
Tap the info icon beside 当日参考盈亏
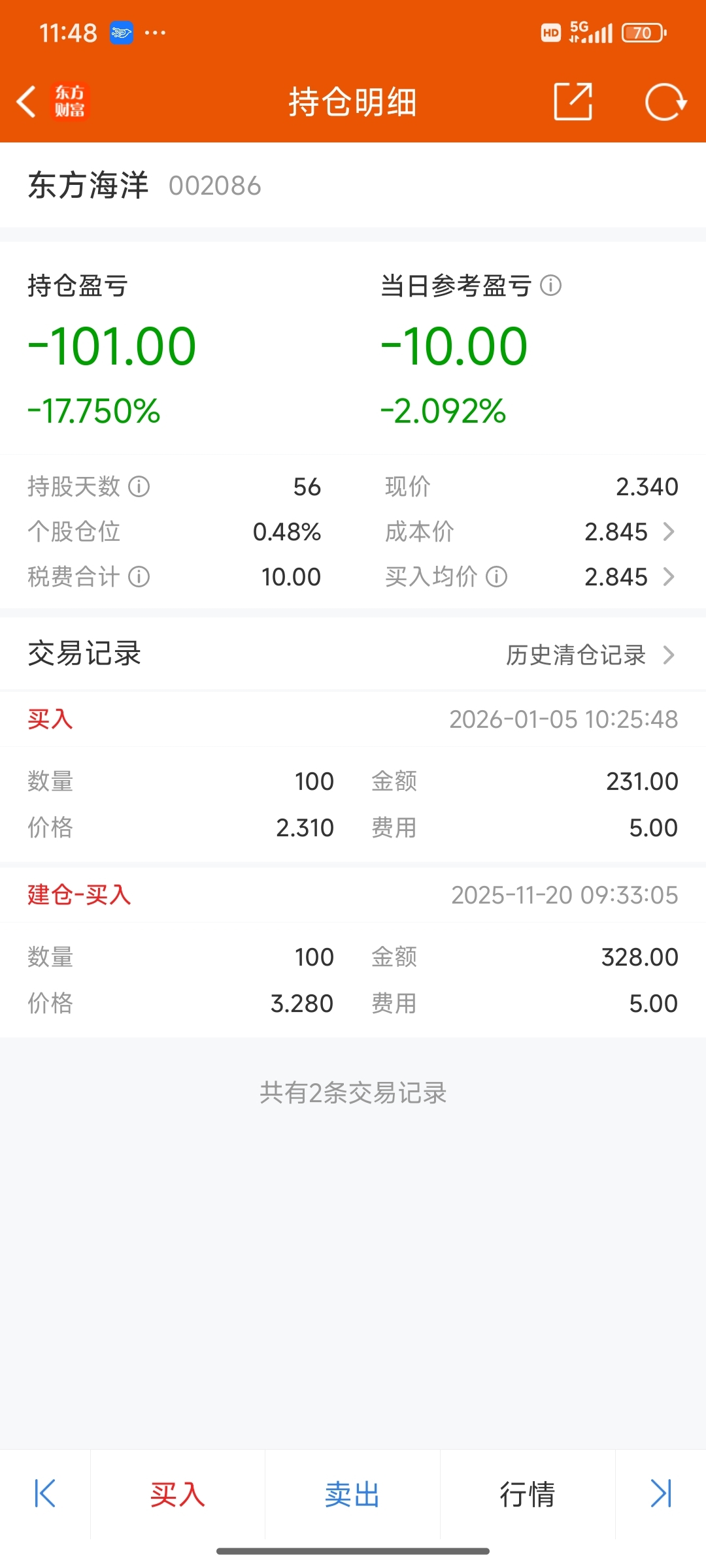pos(551,286)
